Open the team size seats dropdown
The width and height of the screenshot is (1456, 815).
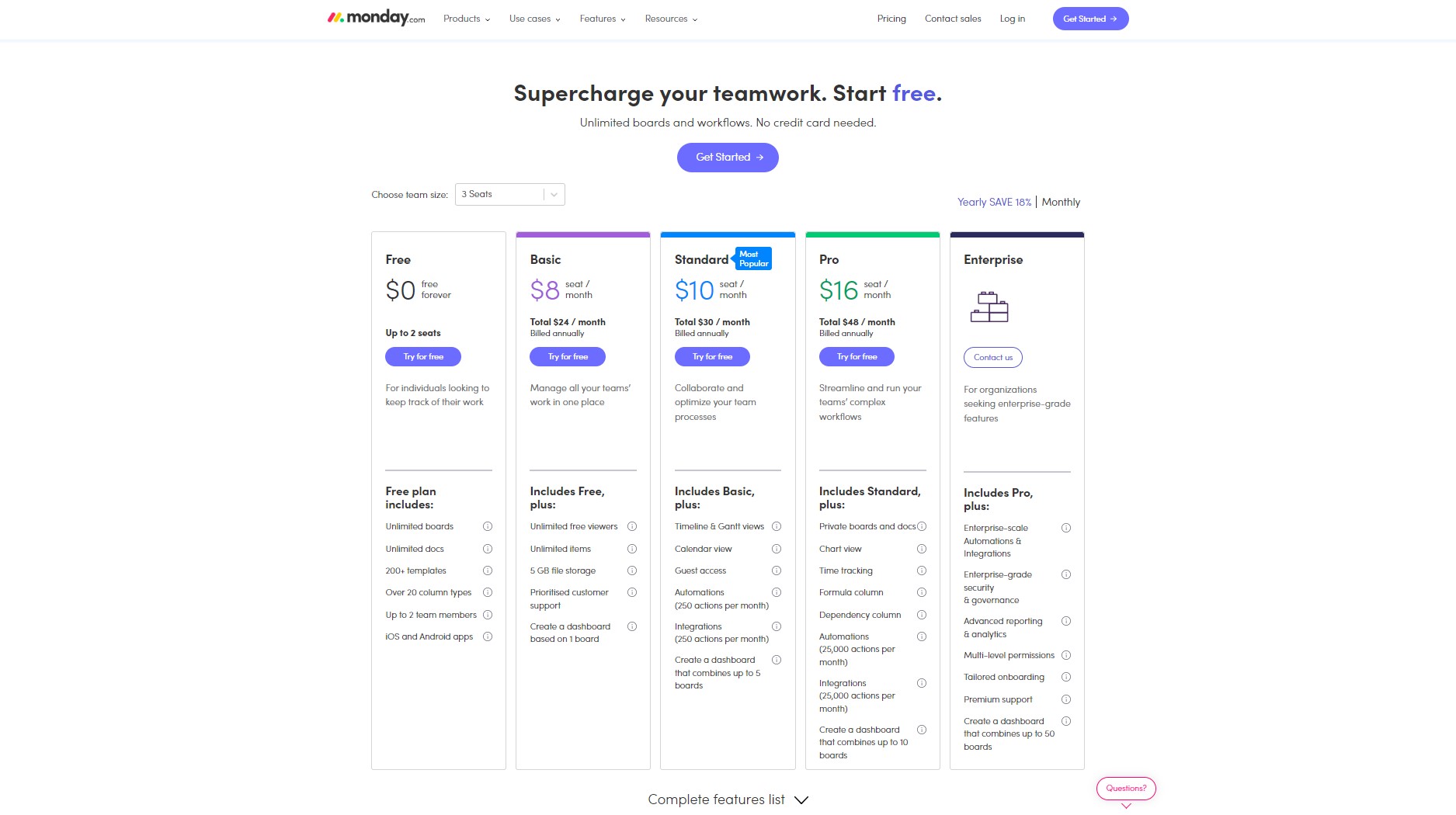point(509,194)
